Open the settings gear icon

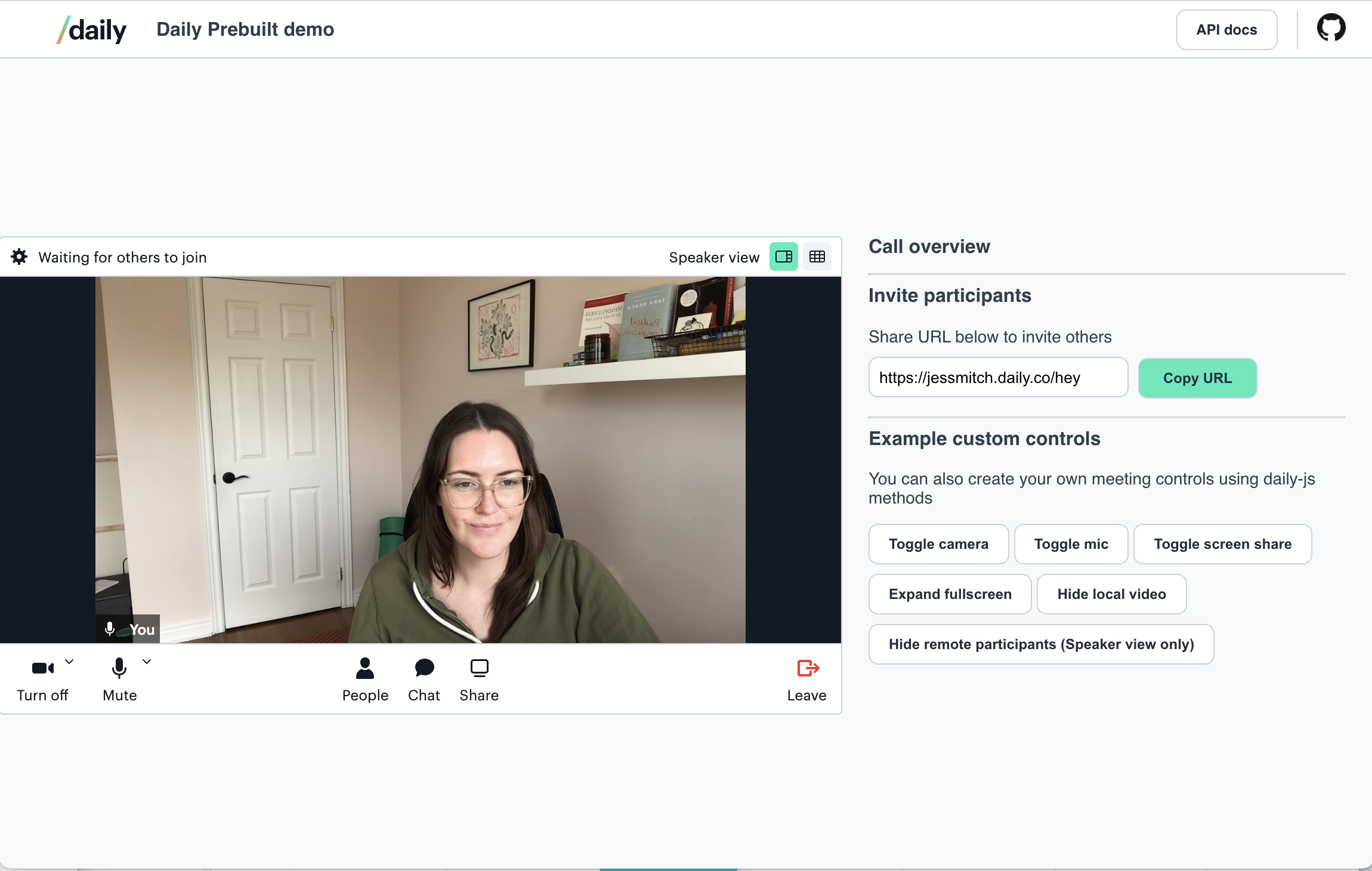click(x=19, y=257)
